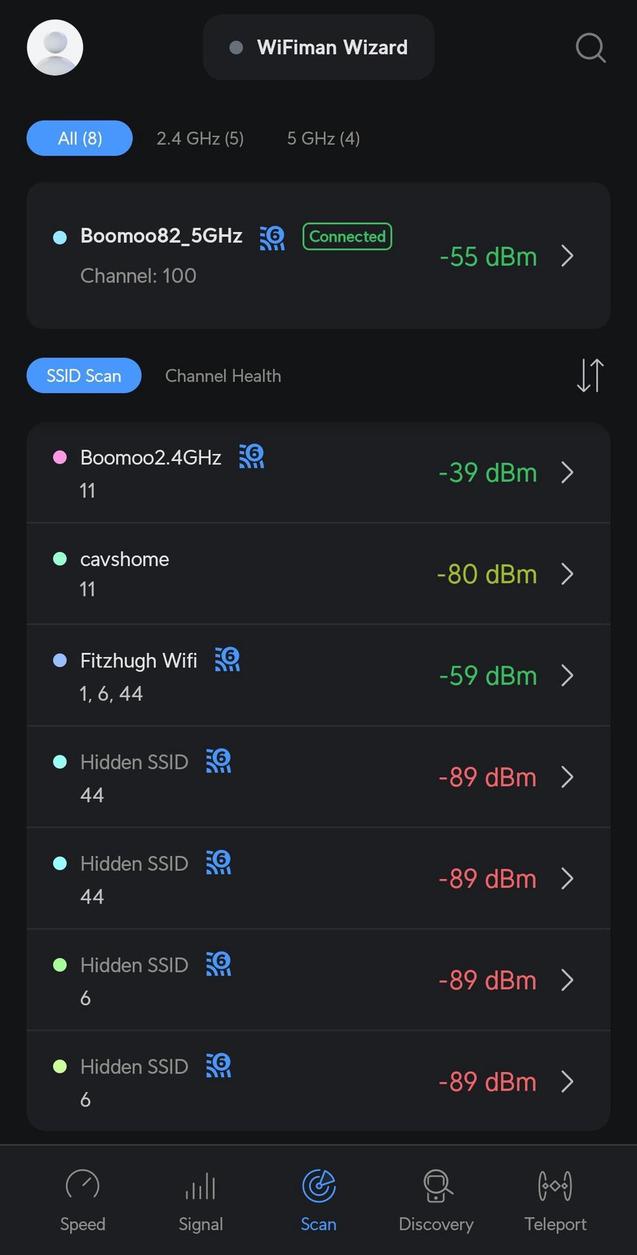Image resolution: width=637 pixels, height=1255 pixels.
Task: Select the Signal meter tool
Action: tap(200, 1197)
